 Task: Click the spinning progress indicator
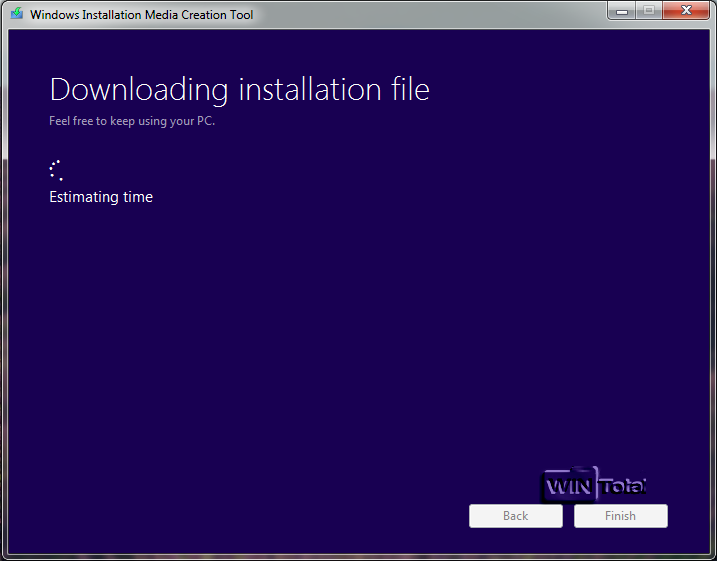pyautogui.click(x=56, y=171)
